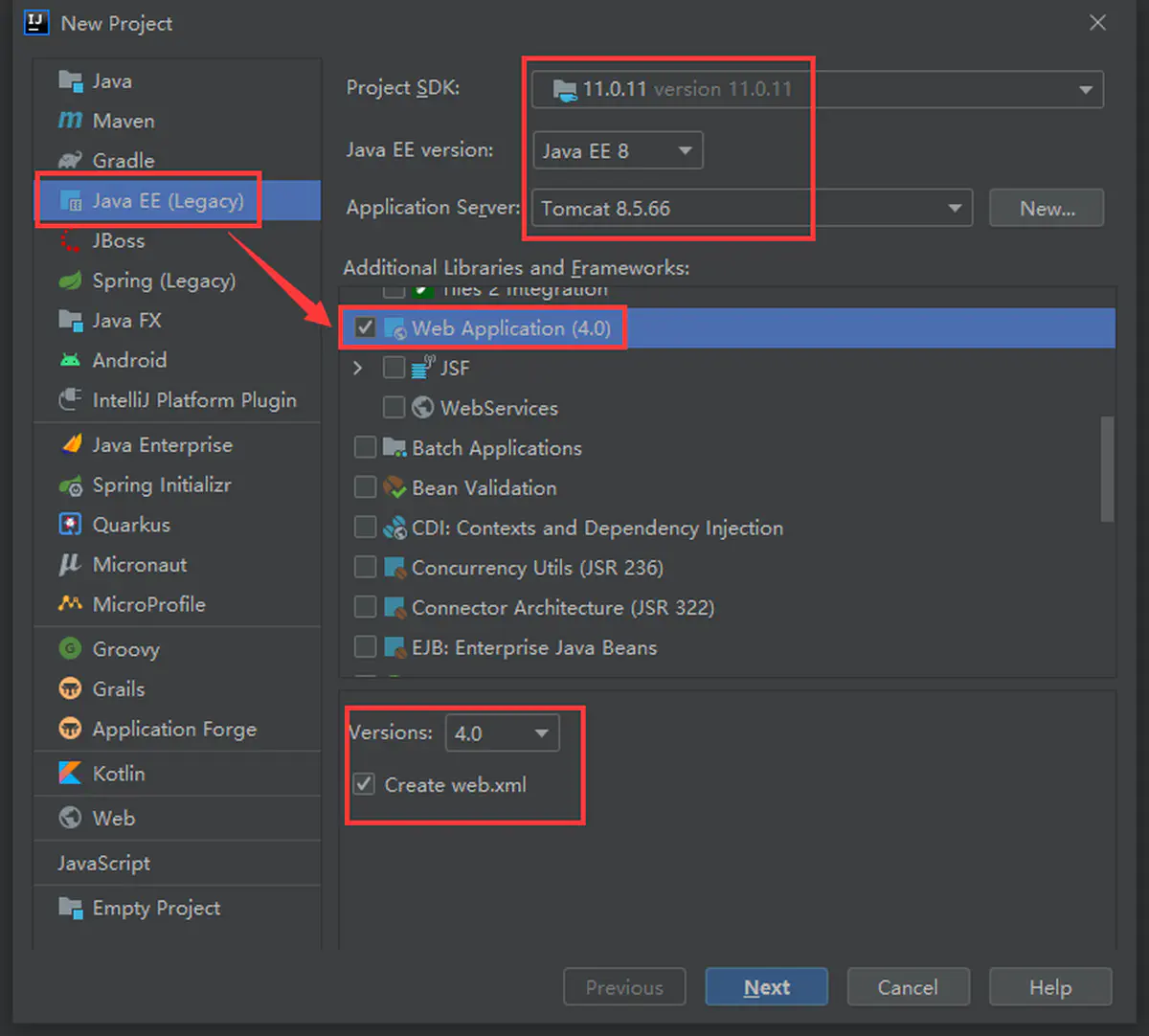Enable the Bean Validation checkbox
The height and width of the screenshot is (1036, 1149).
tap(365, 487)
